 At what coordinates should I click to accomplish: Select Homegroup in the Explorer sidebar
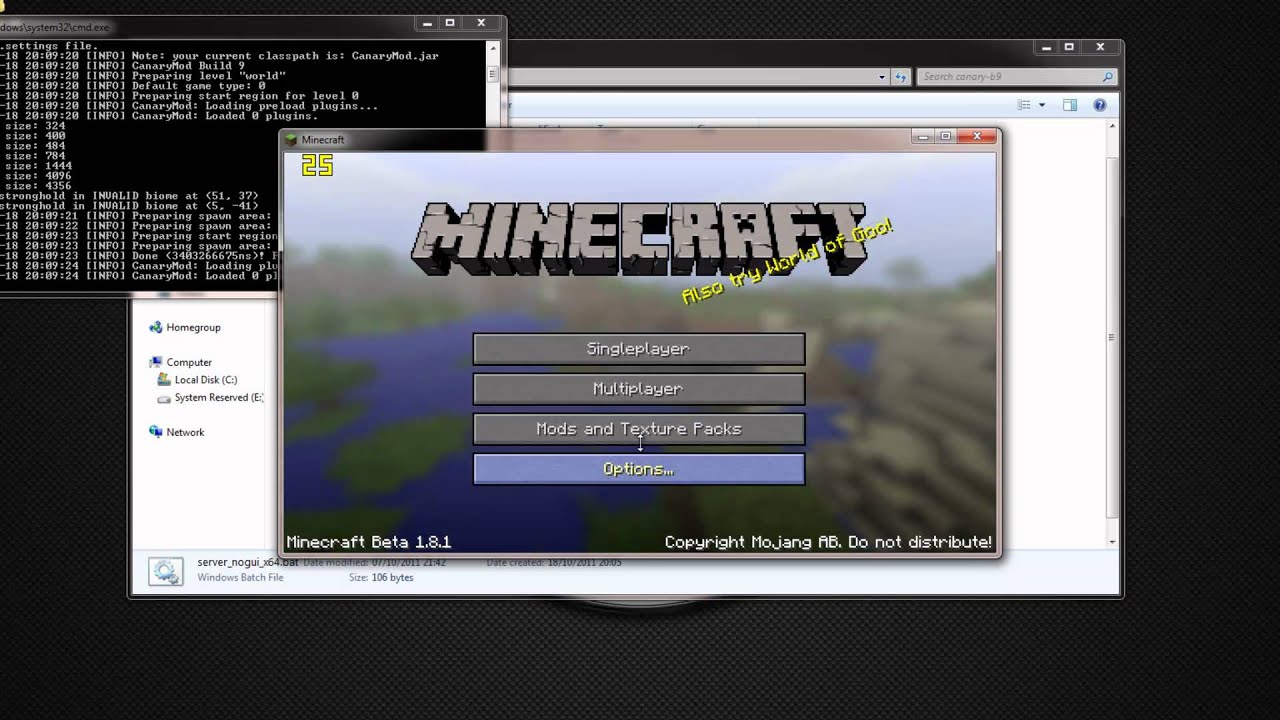coord(193,327)
